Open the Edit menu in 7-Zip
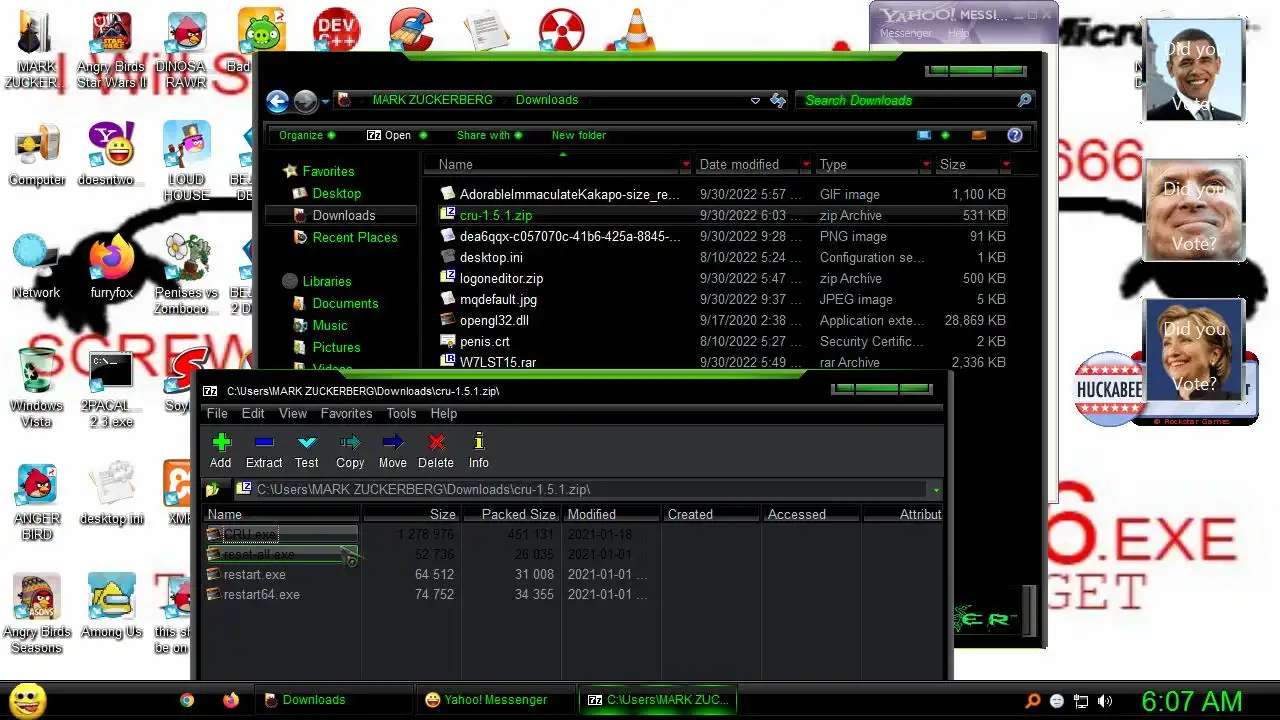Image resolution: width=1280 pixels, height=720 pixels. 253,413
